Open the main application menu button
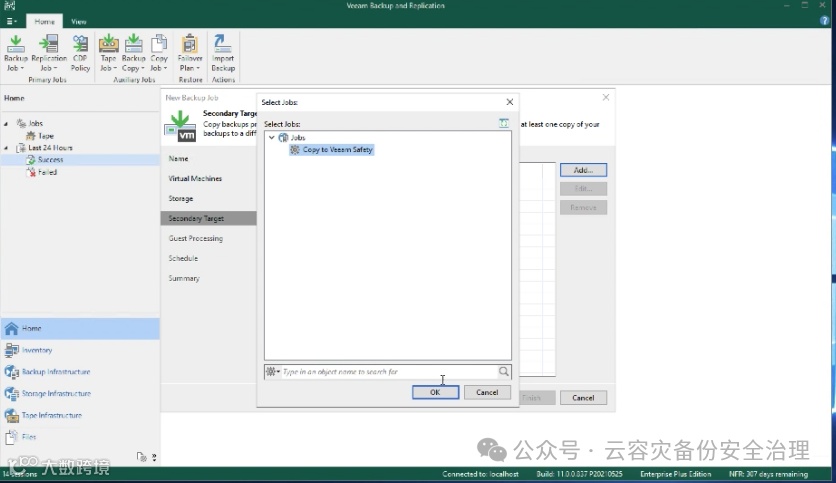 point(11,21)
